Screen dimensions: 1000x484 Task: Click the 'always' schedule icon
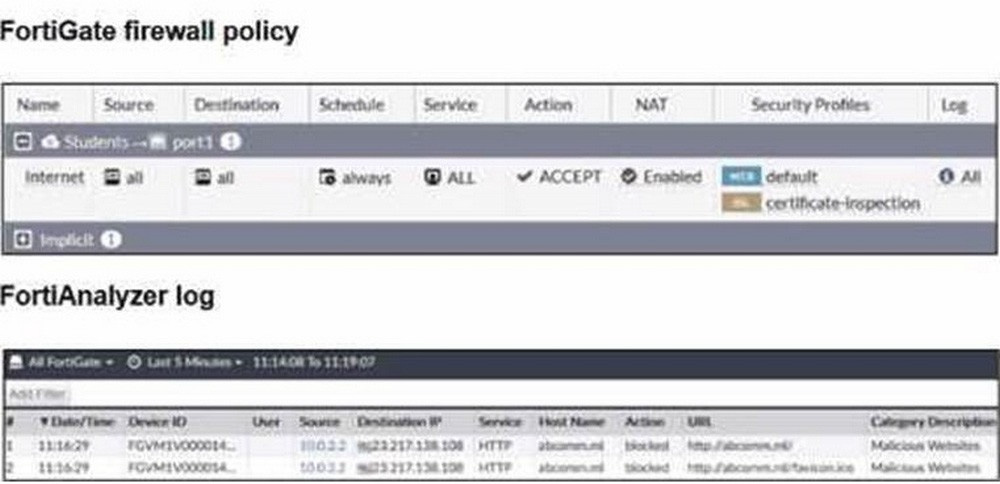[x=327, y=178]
